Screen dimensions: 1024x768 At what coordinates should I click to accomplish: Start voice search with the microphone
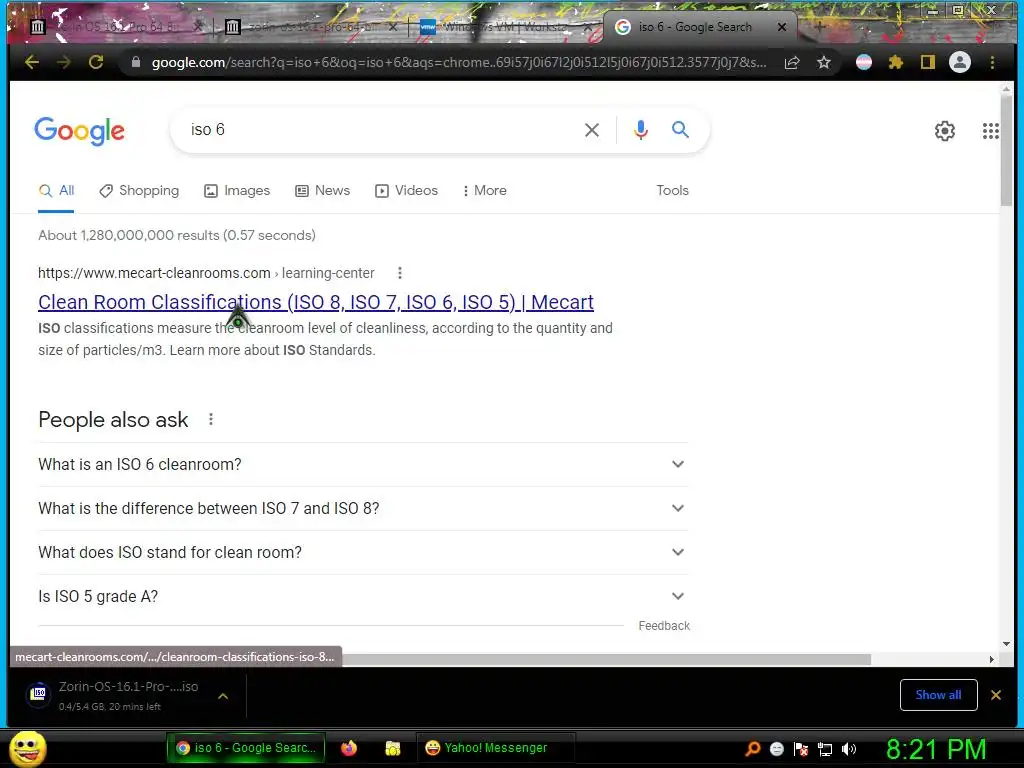641,130
